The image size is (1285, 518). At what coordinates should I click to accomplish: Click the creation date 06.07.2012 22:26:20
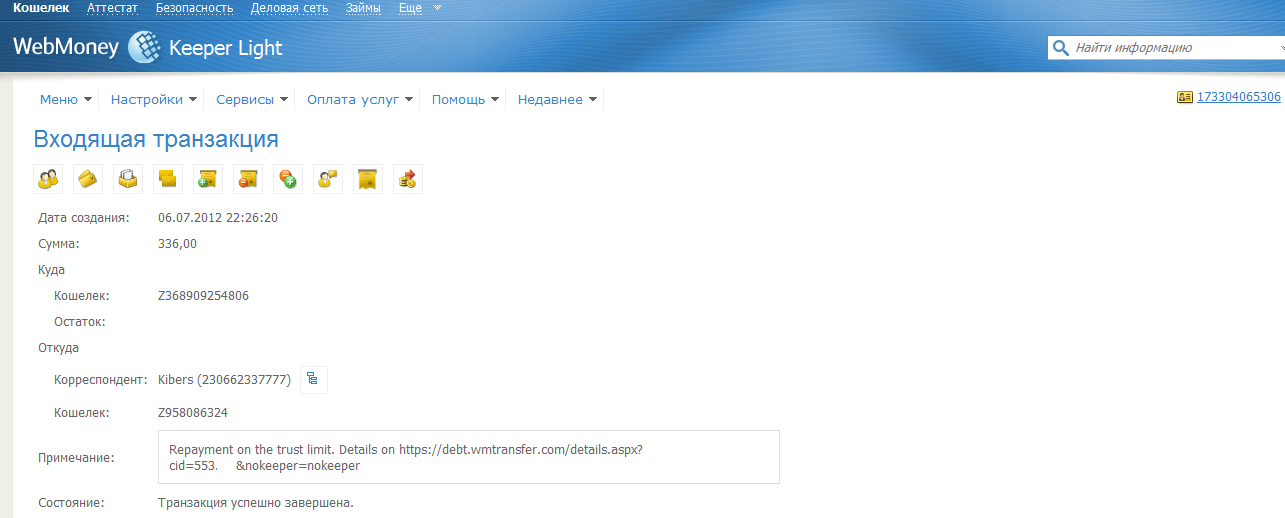pyautogui.click(x=218, y=217)
